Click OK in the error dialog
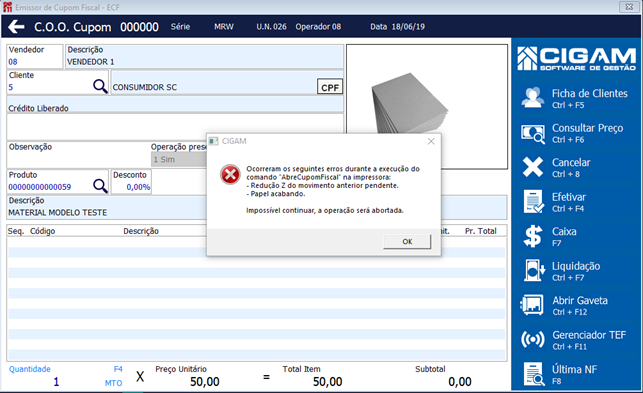Viewport: 643px width, 393px height. coord(407,242)
